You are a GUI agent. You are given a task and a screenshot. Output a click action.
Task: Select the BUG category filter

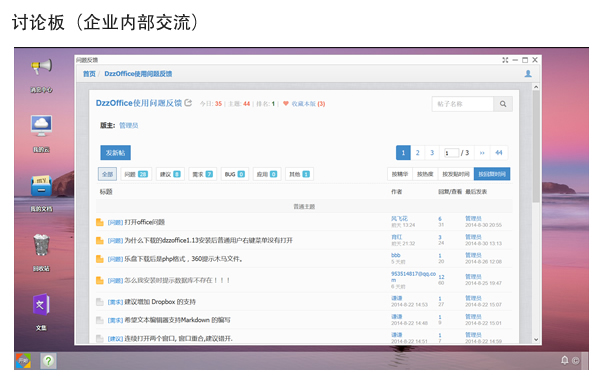coord(235,174)
